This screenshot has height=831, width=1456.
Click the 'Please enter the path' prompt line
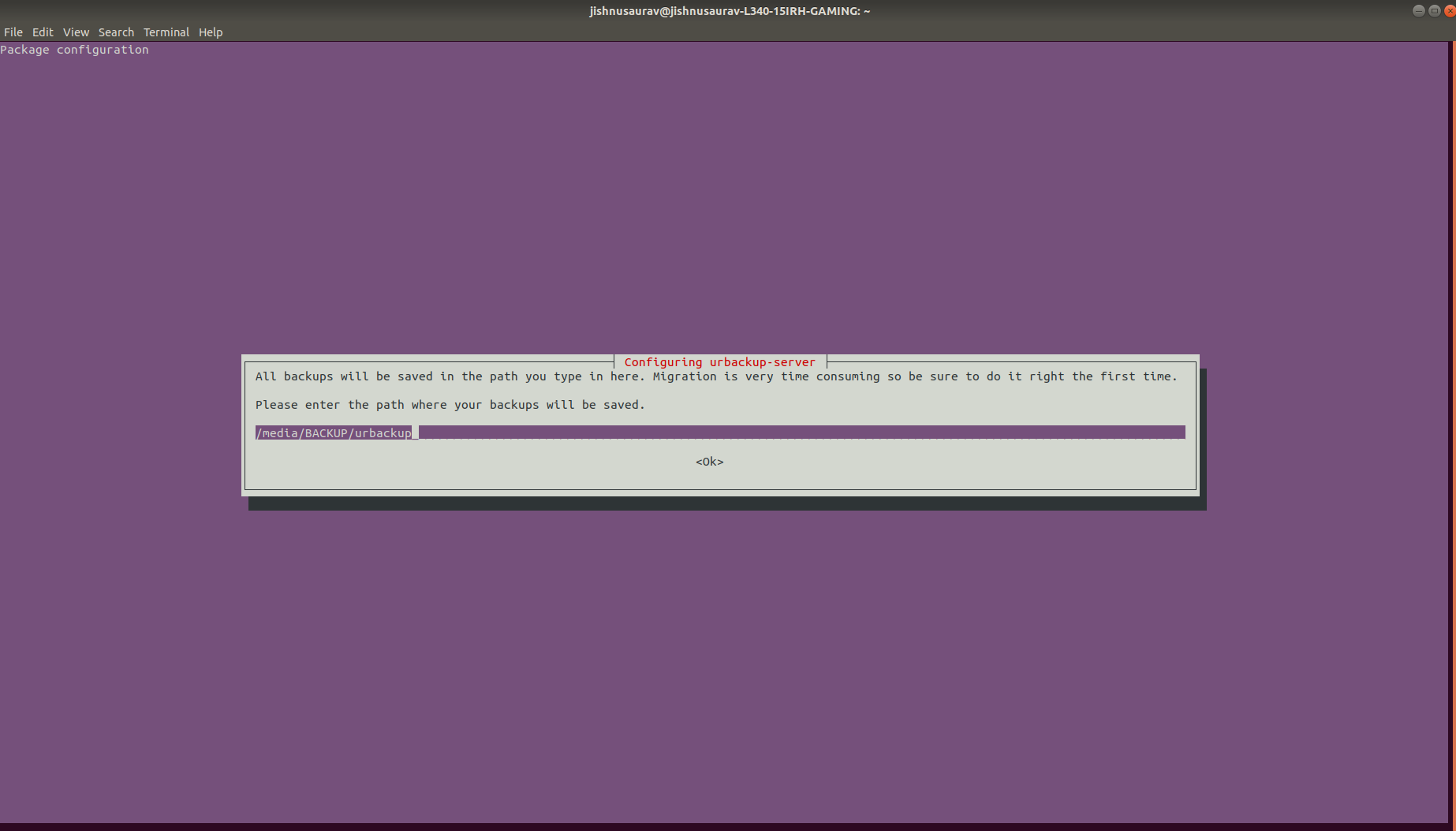pos(450,405)
